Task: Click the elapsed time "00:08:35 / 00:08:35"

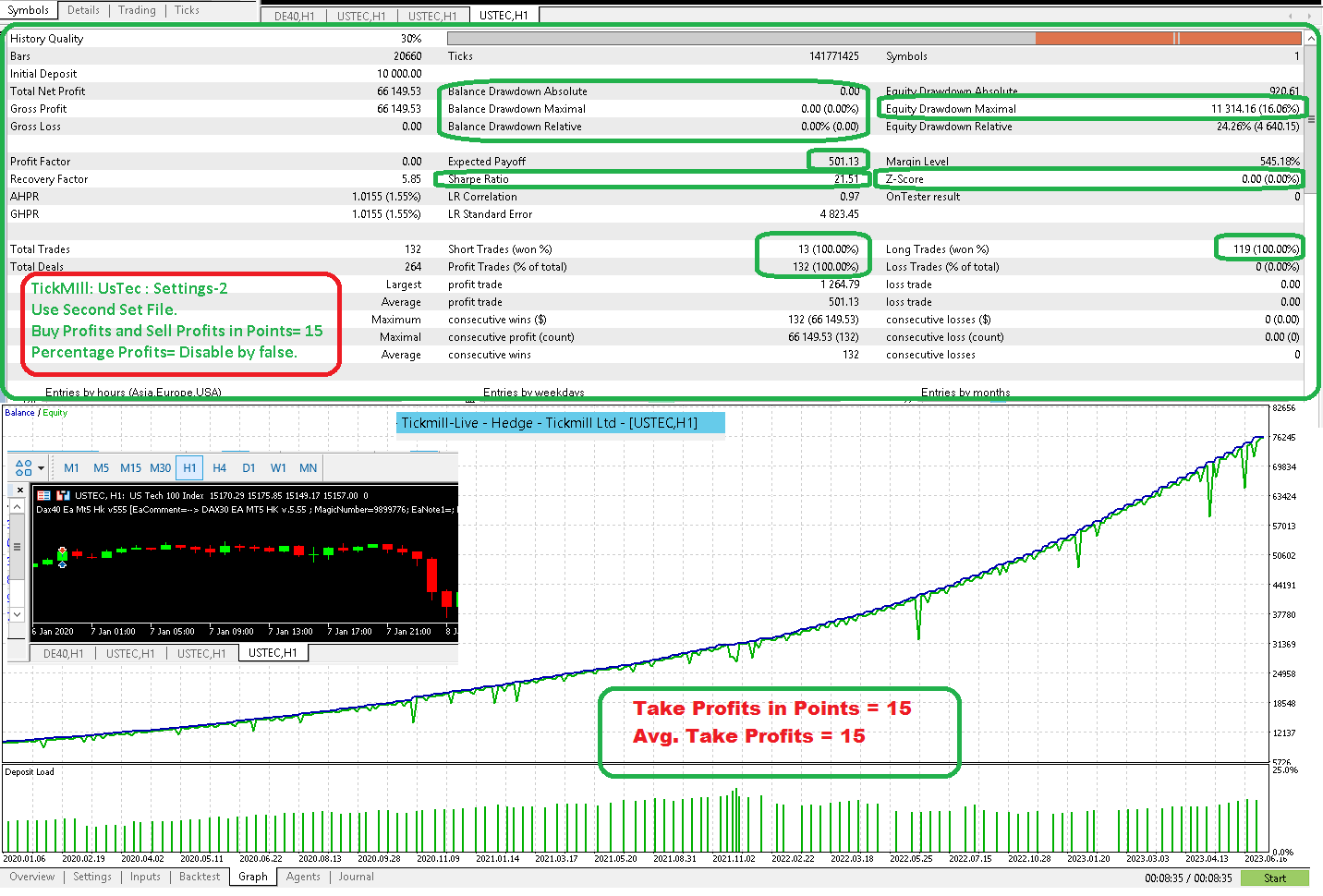Action: (x=1188, y=878)
